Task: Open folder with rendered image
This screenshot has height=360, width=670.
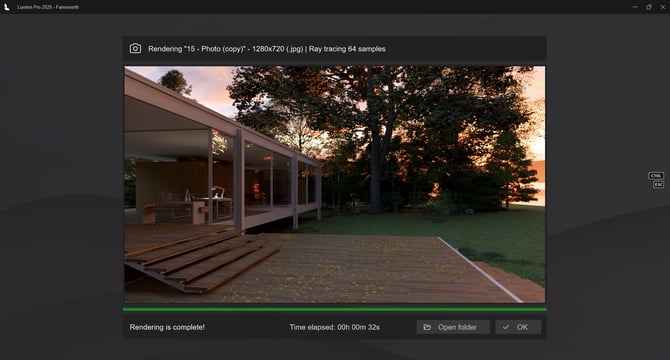Action: click(453, 327)
